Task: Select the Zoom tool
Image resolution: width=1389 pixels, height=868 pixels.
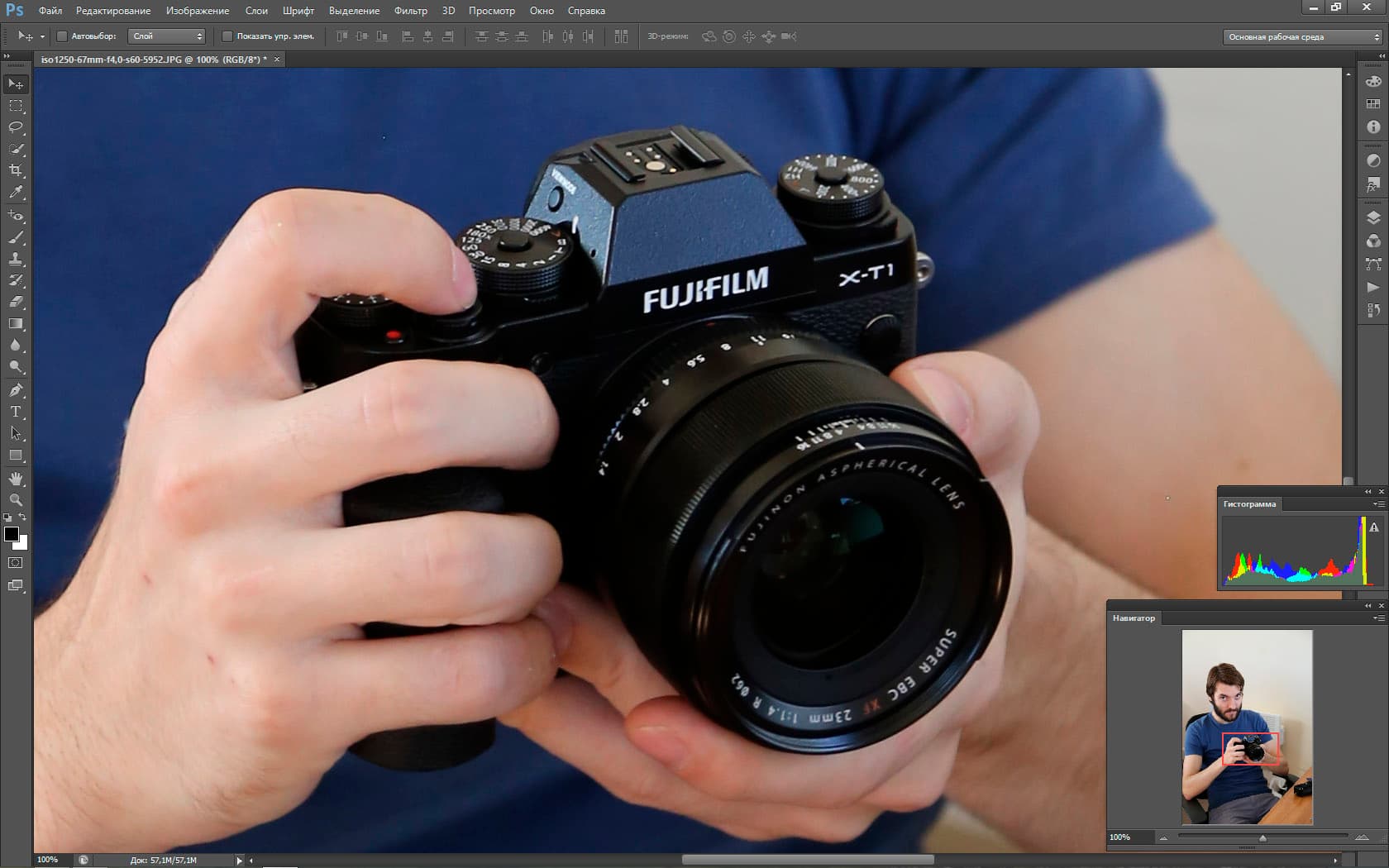Action: 16,500
